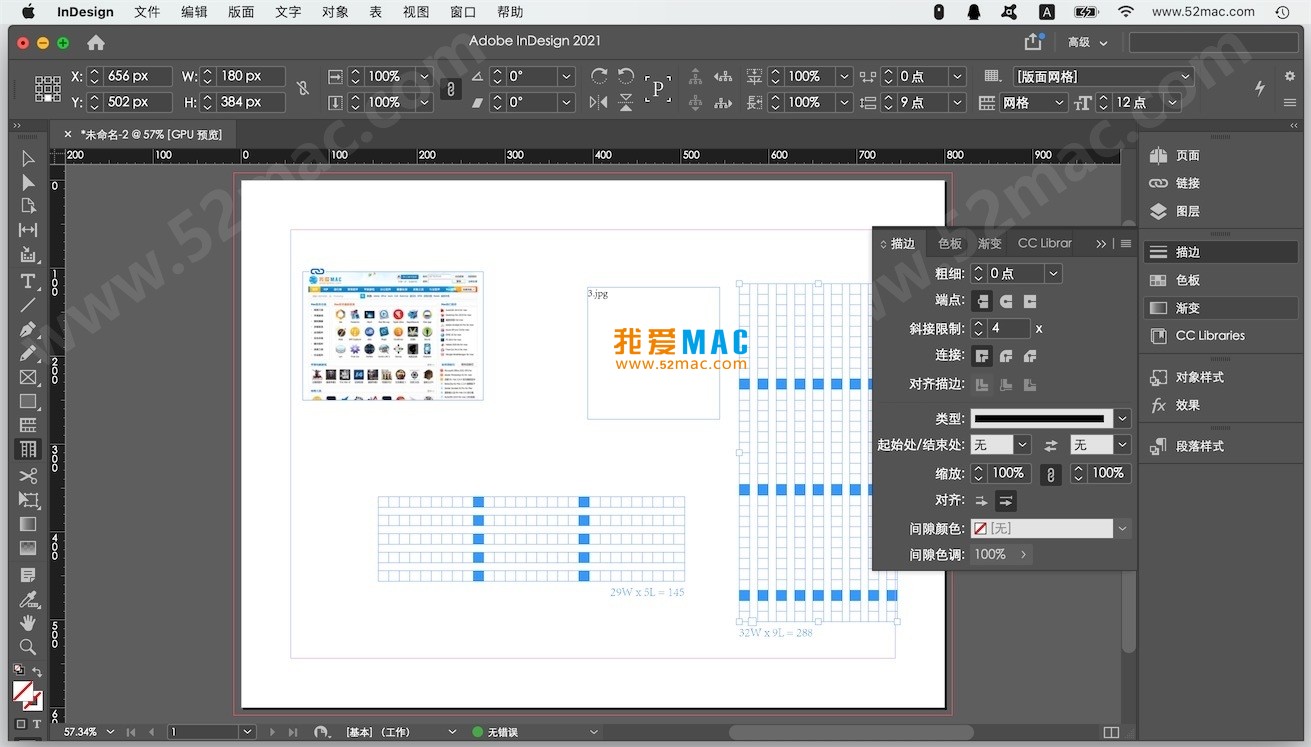Click the rotate 90° clockwise icon
This screenshot has width=1311, height=747.
599,76
